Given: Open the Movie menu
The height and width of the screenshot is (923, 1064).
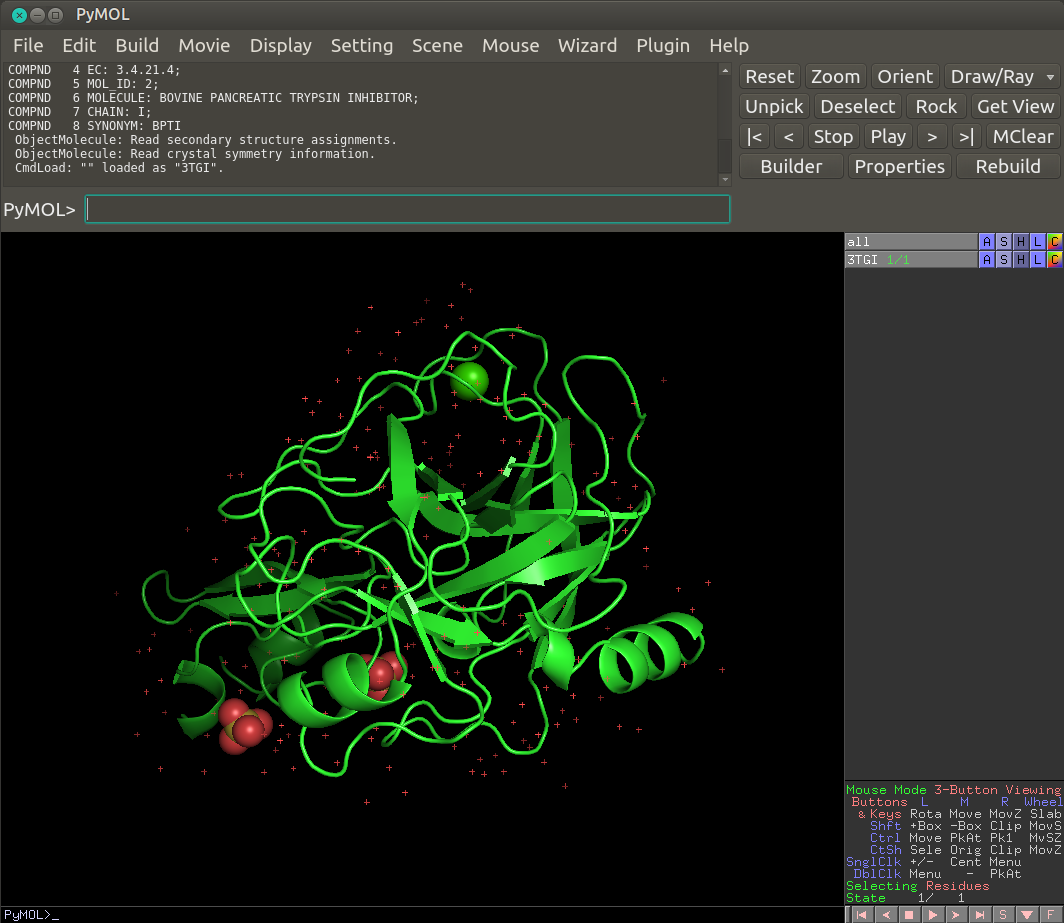Looking at the screenshot, I should pos(204,45).
